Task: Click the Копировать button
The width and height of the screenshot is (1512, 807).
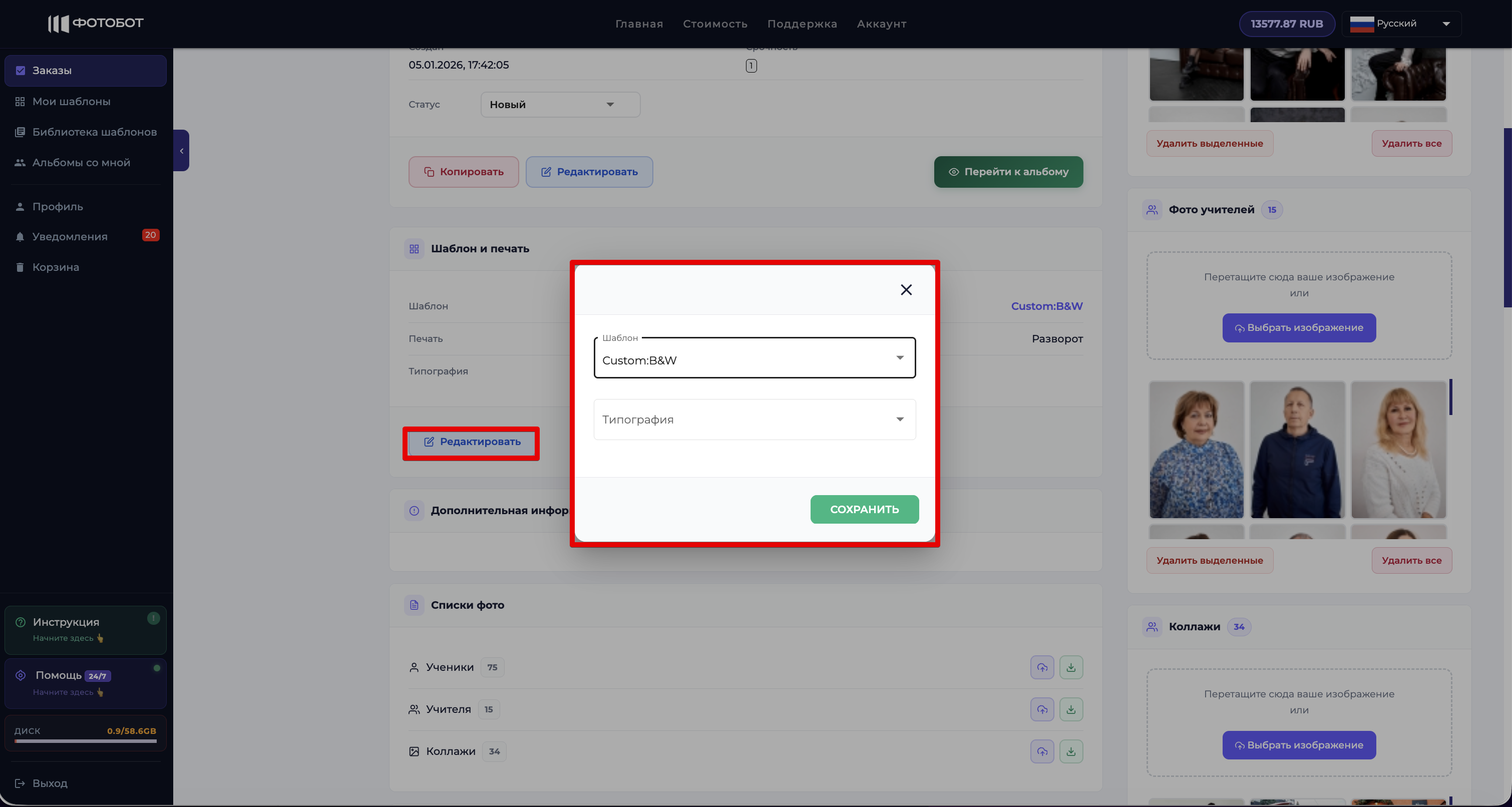Action: [x=464, y=172]
